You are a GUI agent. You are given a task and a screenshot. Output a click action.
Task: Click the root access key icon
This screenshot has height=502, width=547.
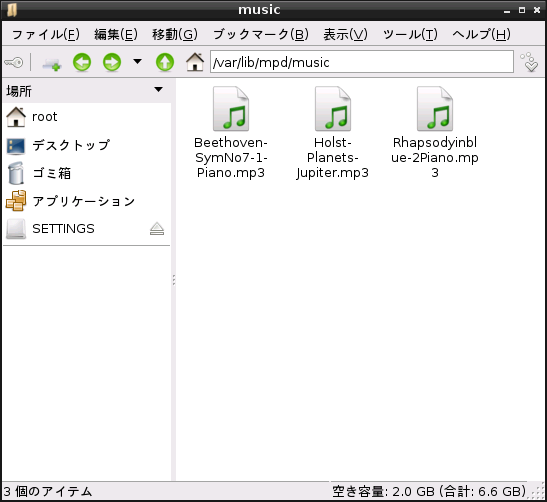[14, 62]
